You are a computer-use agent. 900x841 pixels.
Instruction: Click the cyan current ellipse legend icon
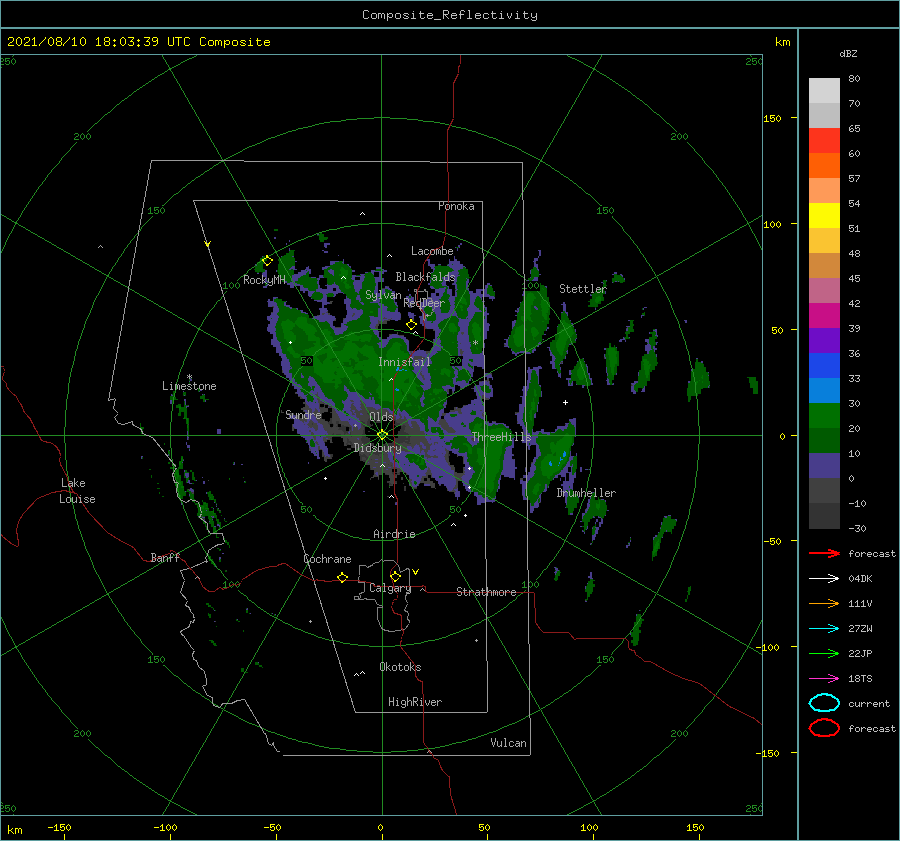tap(824, 703)
